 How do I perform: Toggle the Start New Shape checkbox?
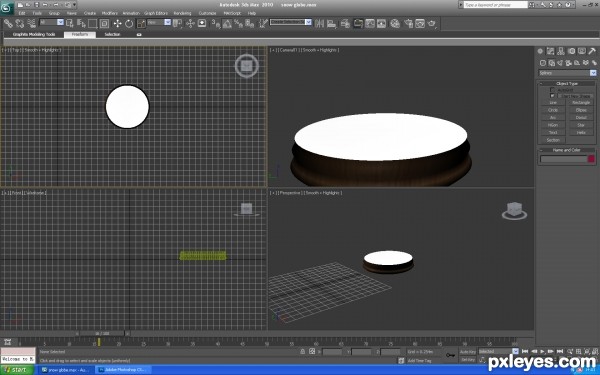(x=552, y=96)
